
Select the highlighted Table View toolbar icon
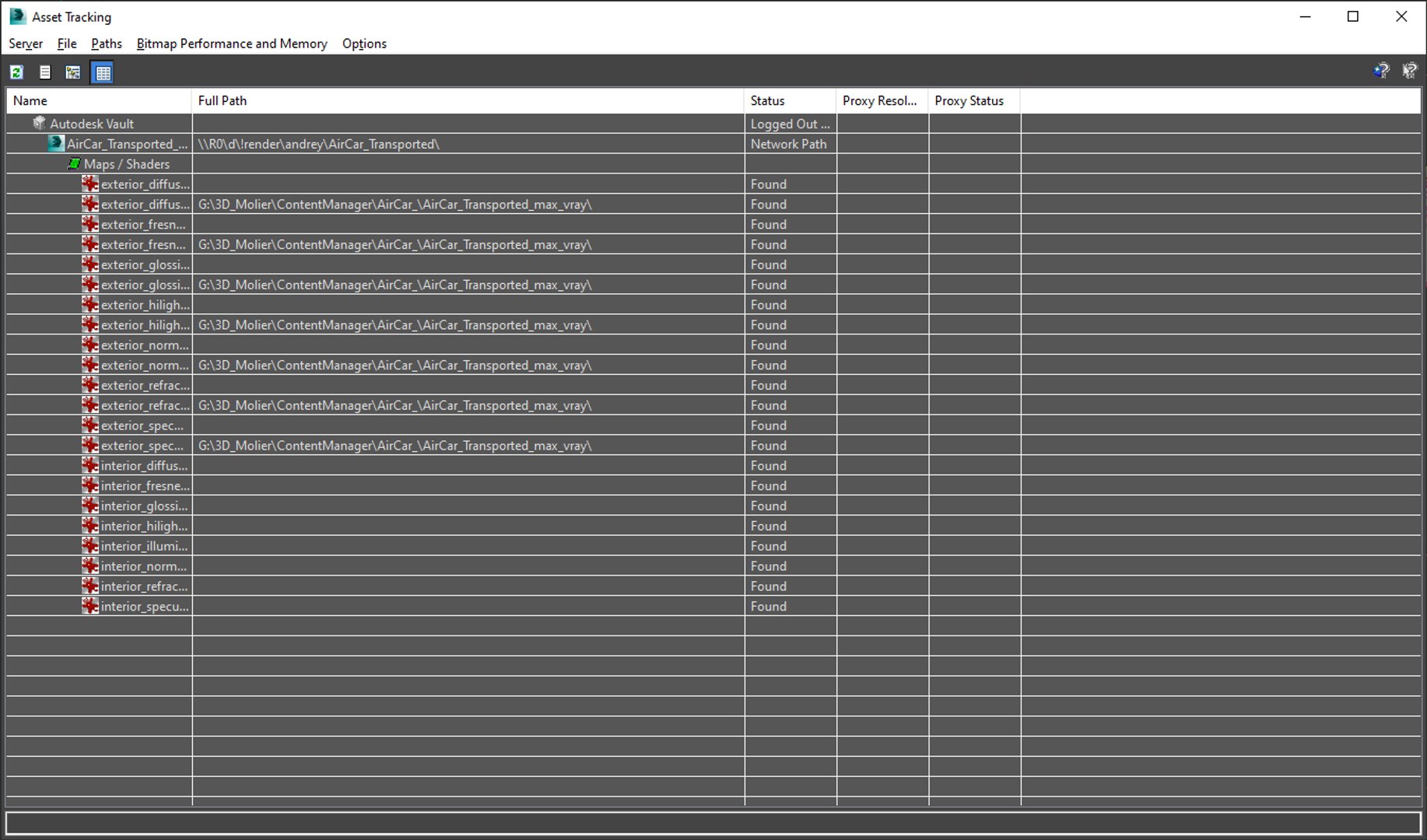click(103, 72)
